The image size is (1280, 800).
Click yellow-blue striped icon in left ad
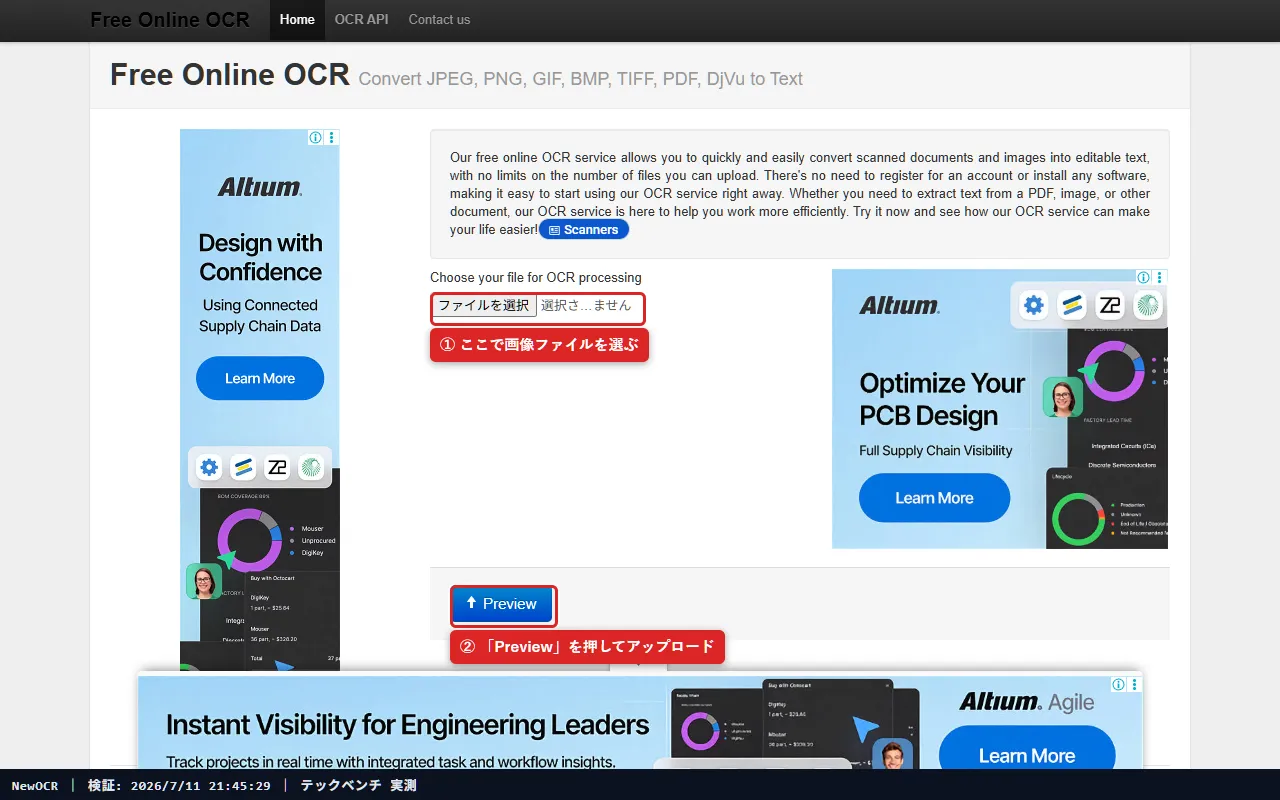point(243,467)
